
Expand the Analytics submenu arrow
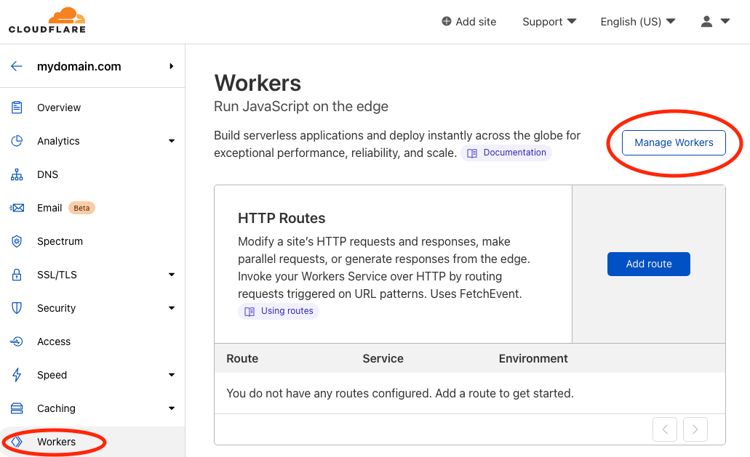click(171, 141)
